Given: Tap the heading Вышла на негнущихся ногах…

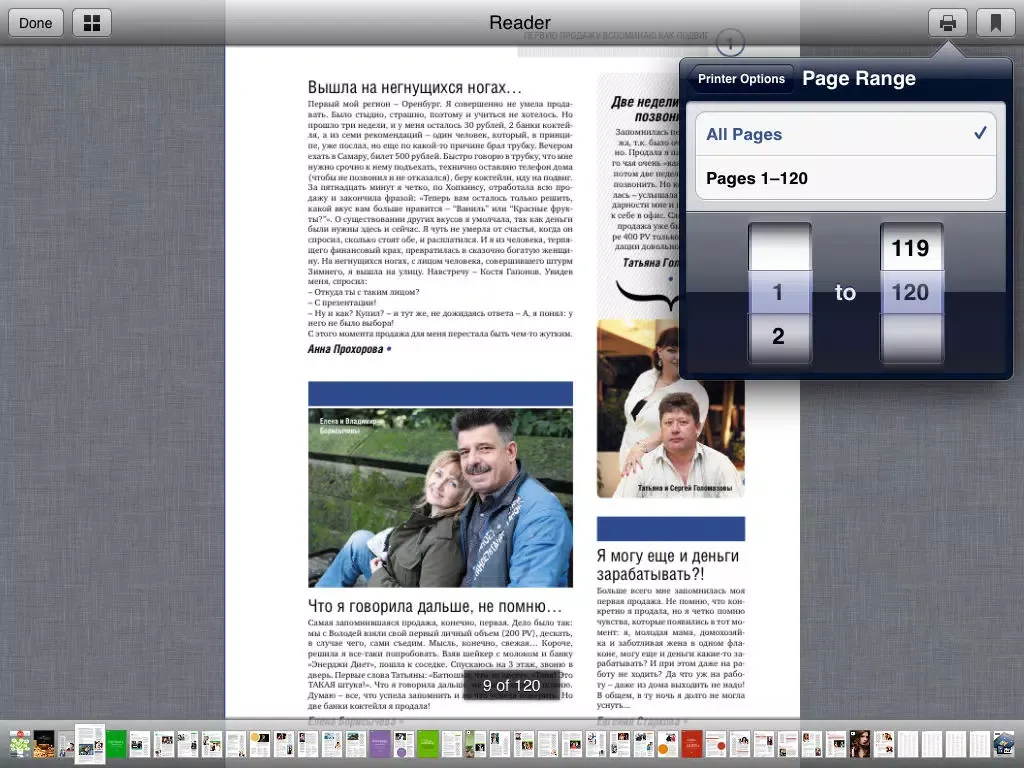Looking at the screenshot, I should pos(414,88).
